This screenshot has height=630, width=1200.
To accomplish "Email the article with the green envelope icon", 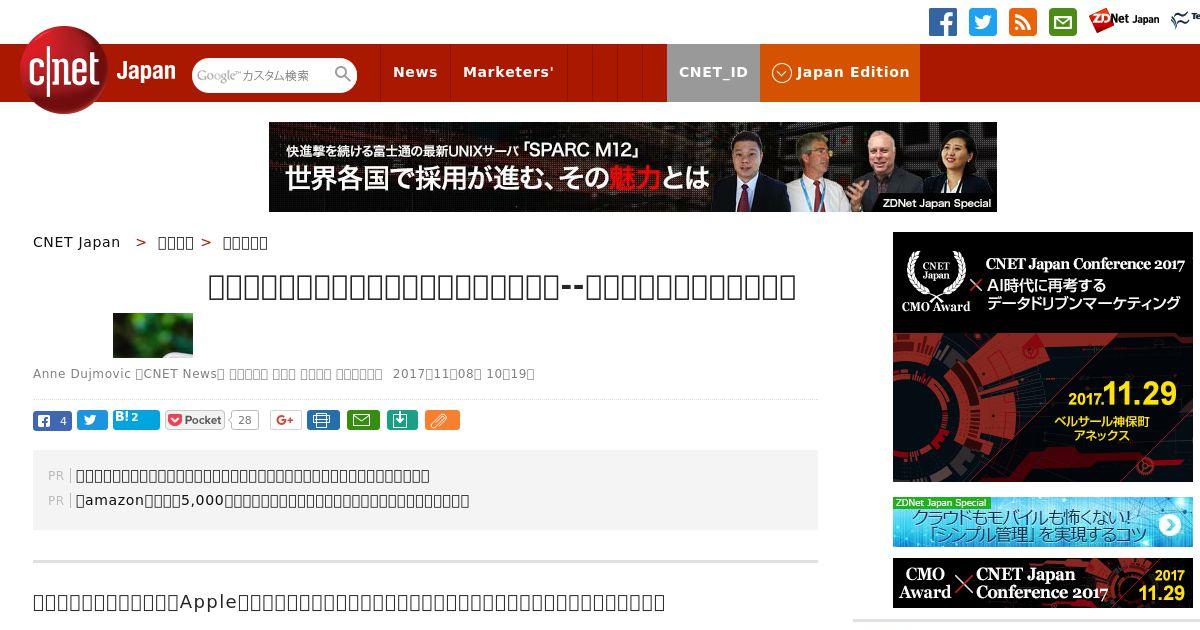I will click(363, 420).
